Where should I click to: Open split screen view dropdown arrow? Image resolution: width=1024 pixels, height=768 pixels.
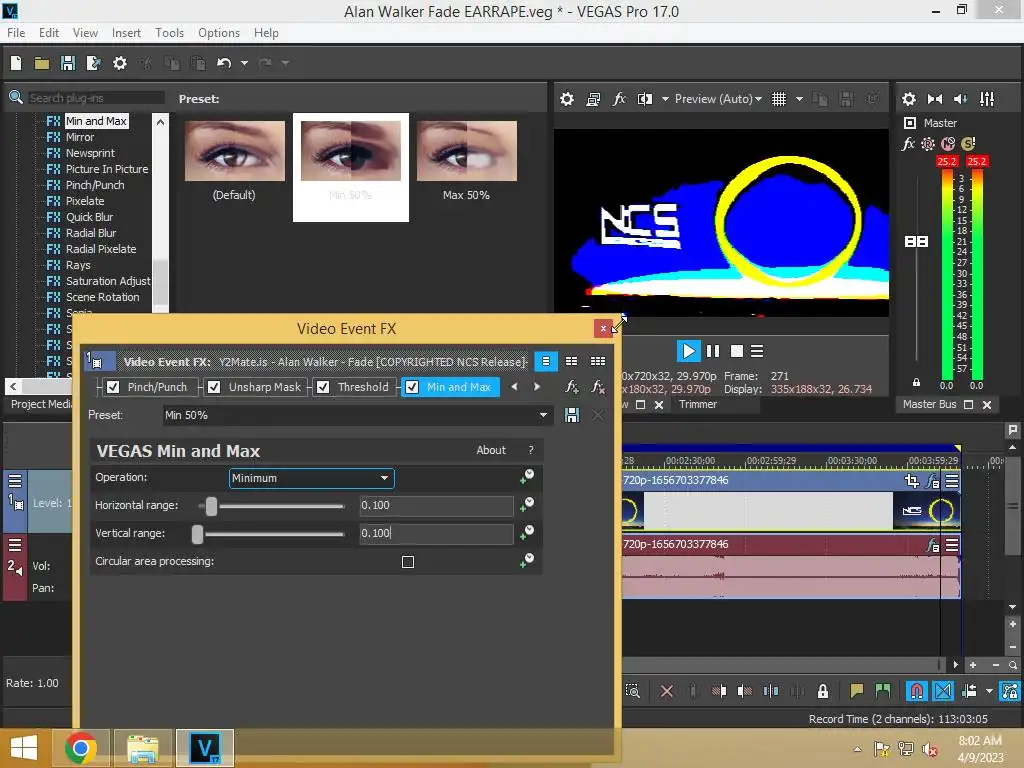pyautogui.click(x=665, y=99)
